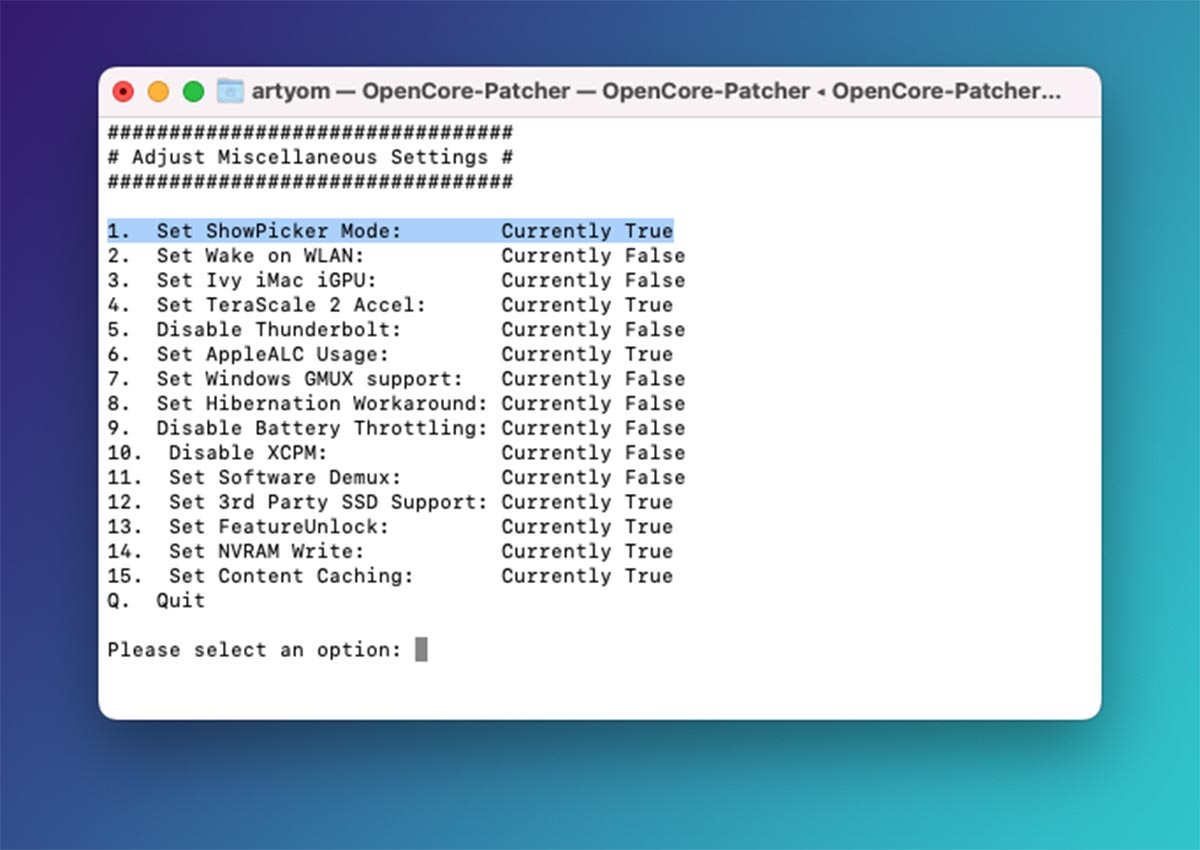Click line '4. Set TeraScale 2 Accel'
Screen dimensions: 1200x850
[390, 305]
